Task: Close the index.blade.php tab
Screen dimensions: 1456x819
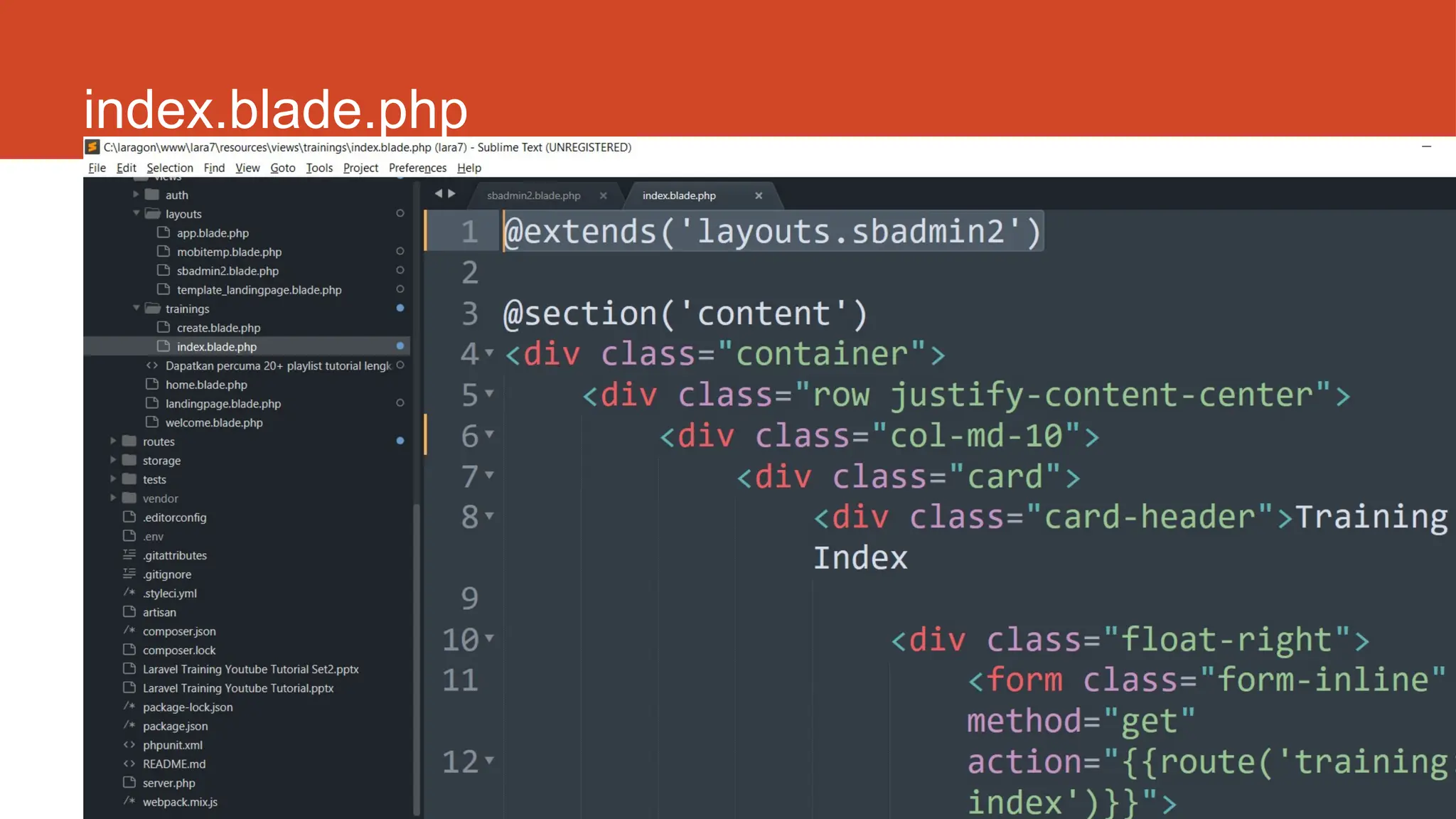Action: click(759, 196)
